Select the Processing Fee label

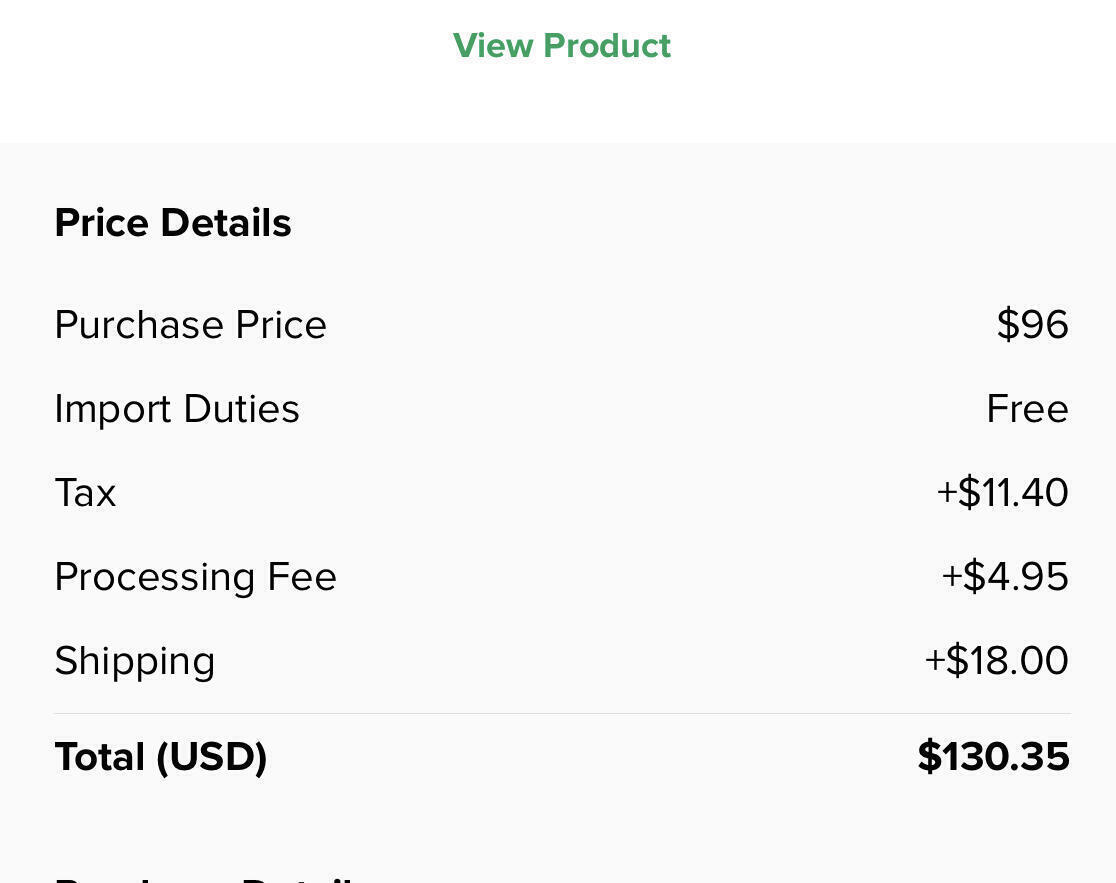196,577
